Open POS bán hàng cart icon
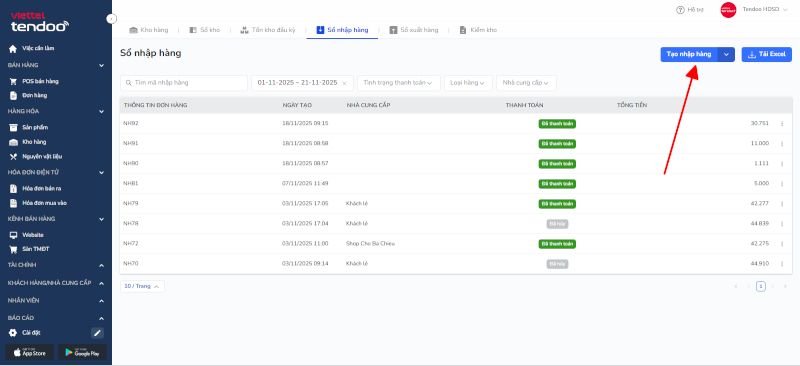The width and height of the screenshot is (800, 366). [13, 81]
